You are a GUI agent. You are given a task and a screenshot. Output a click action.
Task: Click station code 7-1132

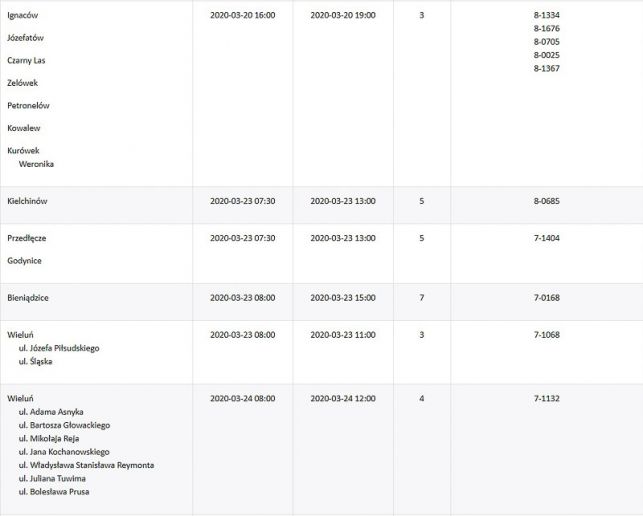click(x=547, y=398)
